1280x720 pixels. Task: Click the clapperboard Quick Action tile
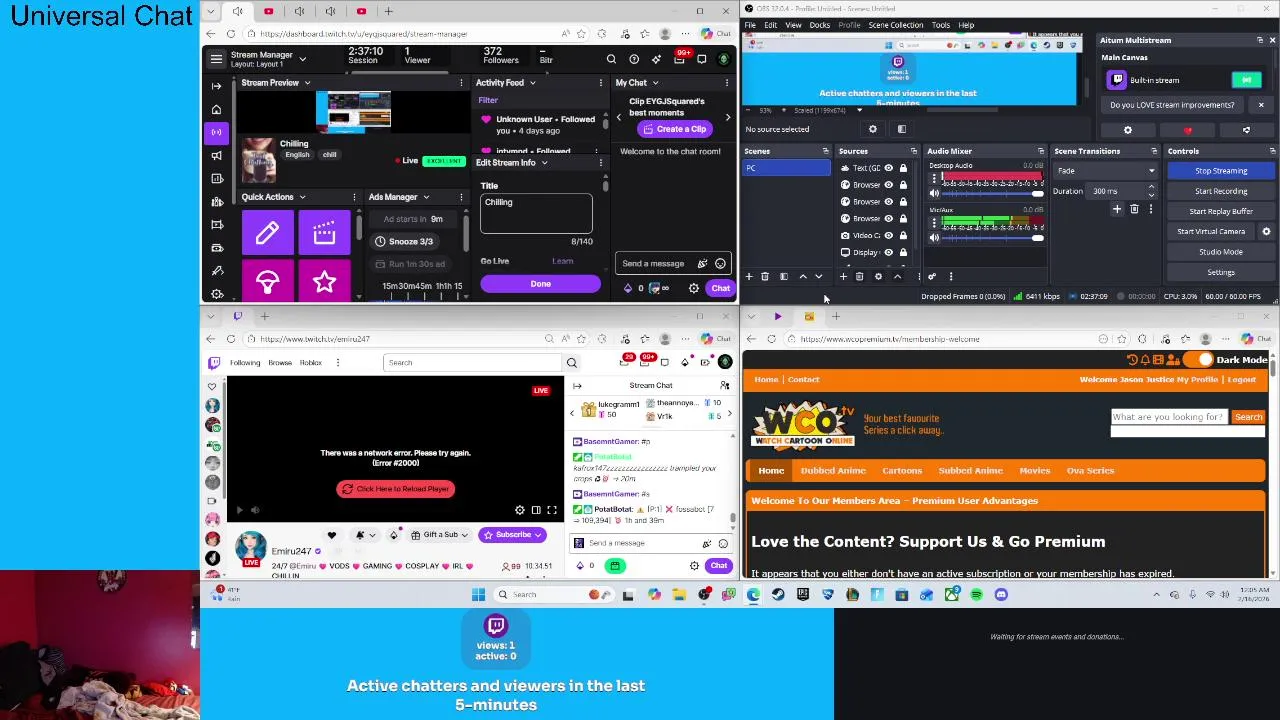(324, 233)
